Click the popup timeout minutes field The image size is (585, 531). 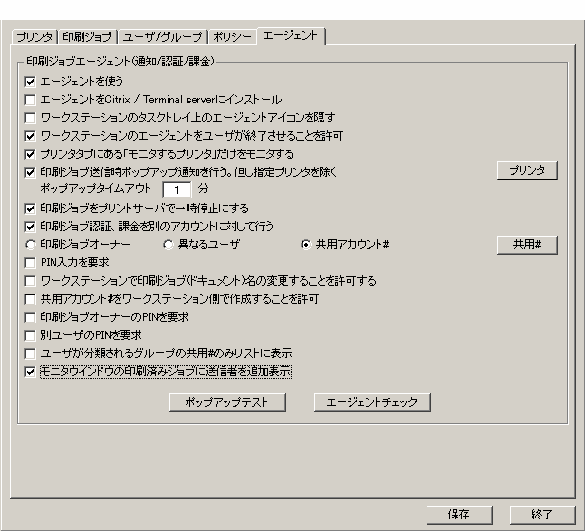177,190
